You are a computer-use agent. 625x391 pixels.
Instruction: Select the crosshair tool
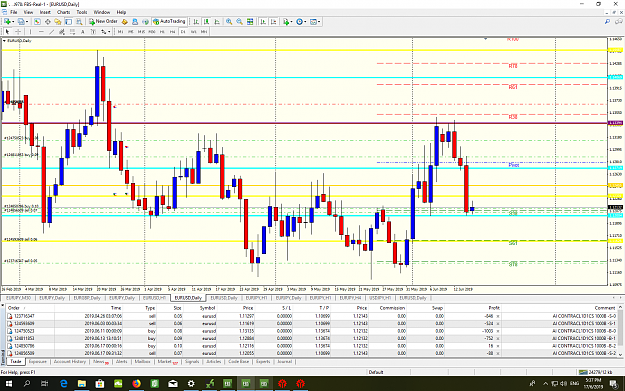click(18, 31)
